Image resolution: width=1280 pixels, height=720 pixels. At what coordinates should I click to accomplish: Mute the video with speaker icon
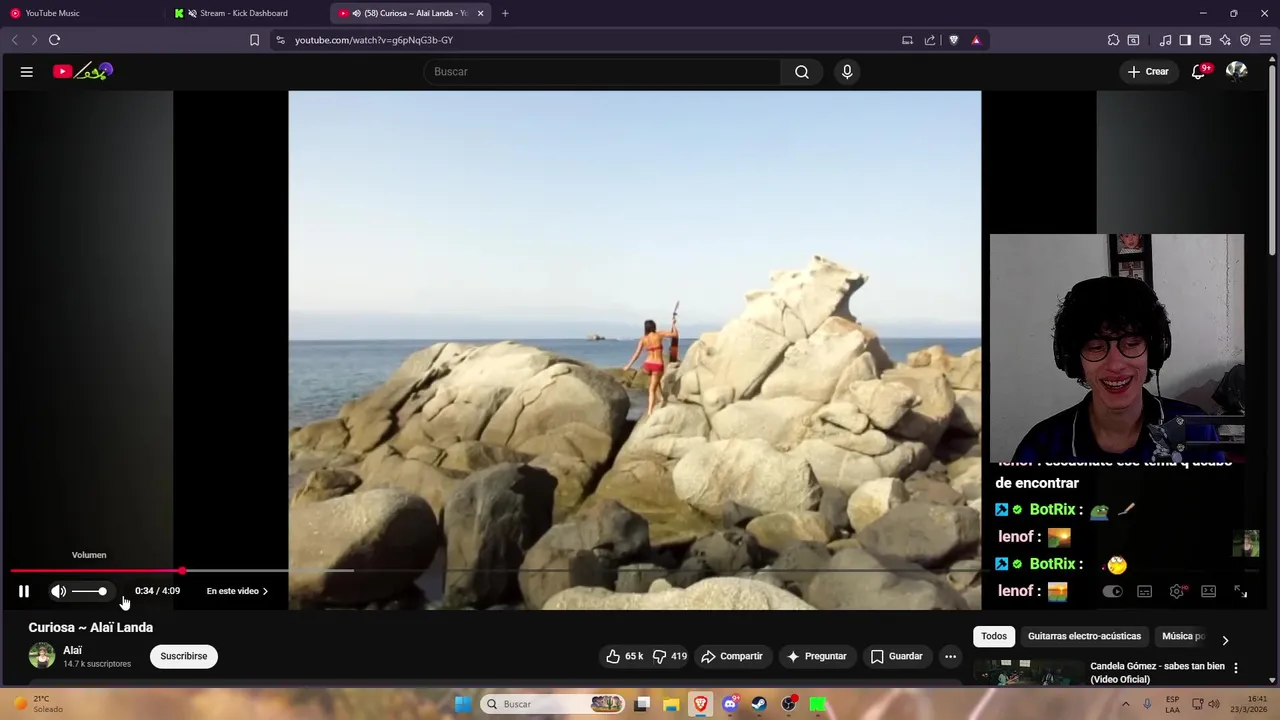[59, 591]
